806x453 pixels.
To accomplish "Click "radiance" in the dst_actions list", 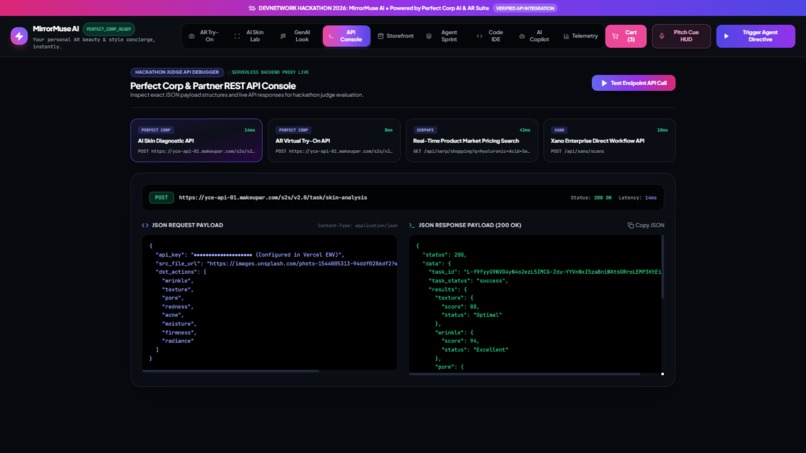I will tap(178, 341).
